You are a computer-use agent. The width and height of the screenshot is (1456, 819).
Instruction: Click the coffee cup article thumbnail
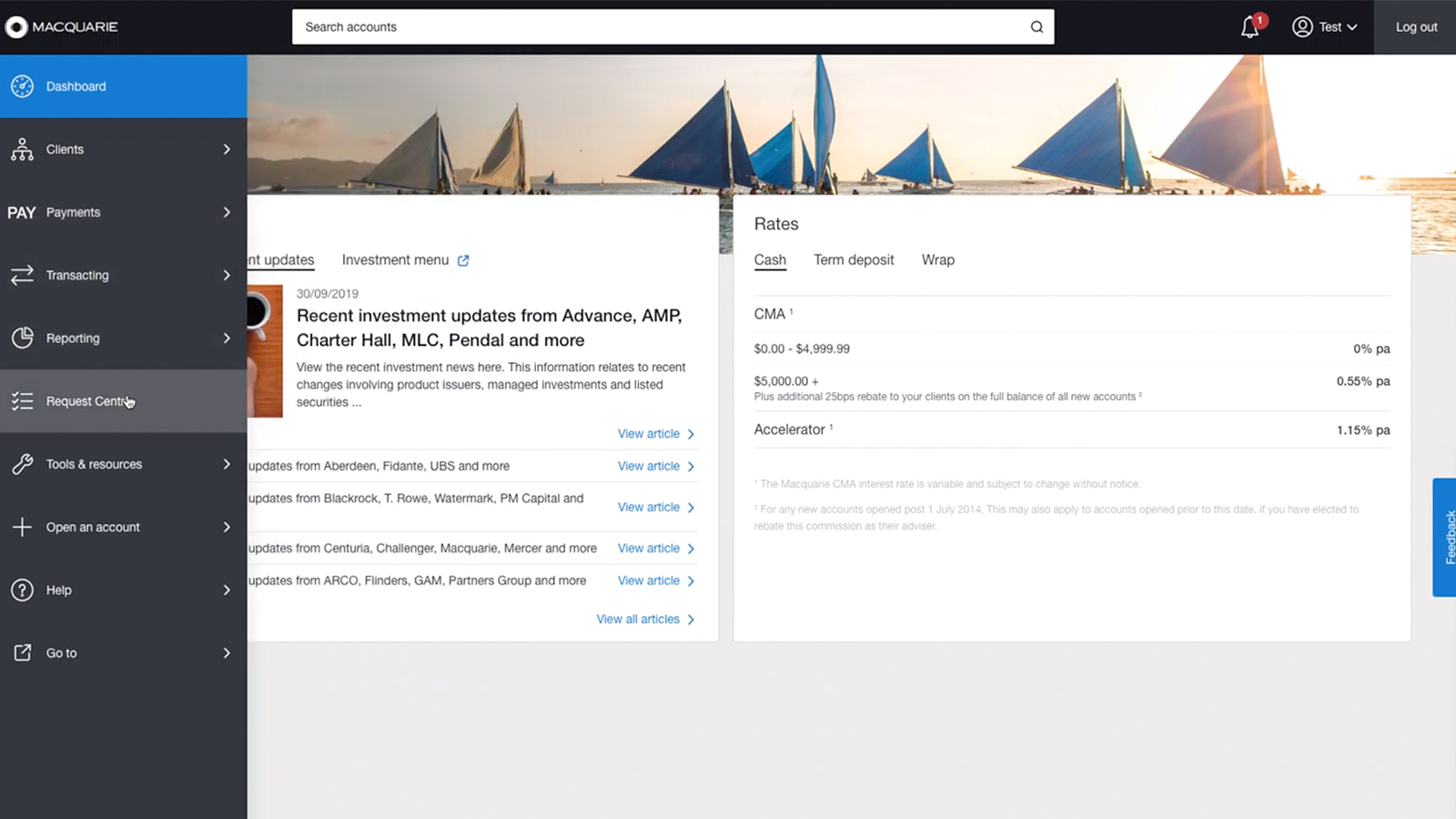pos(265,351)
